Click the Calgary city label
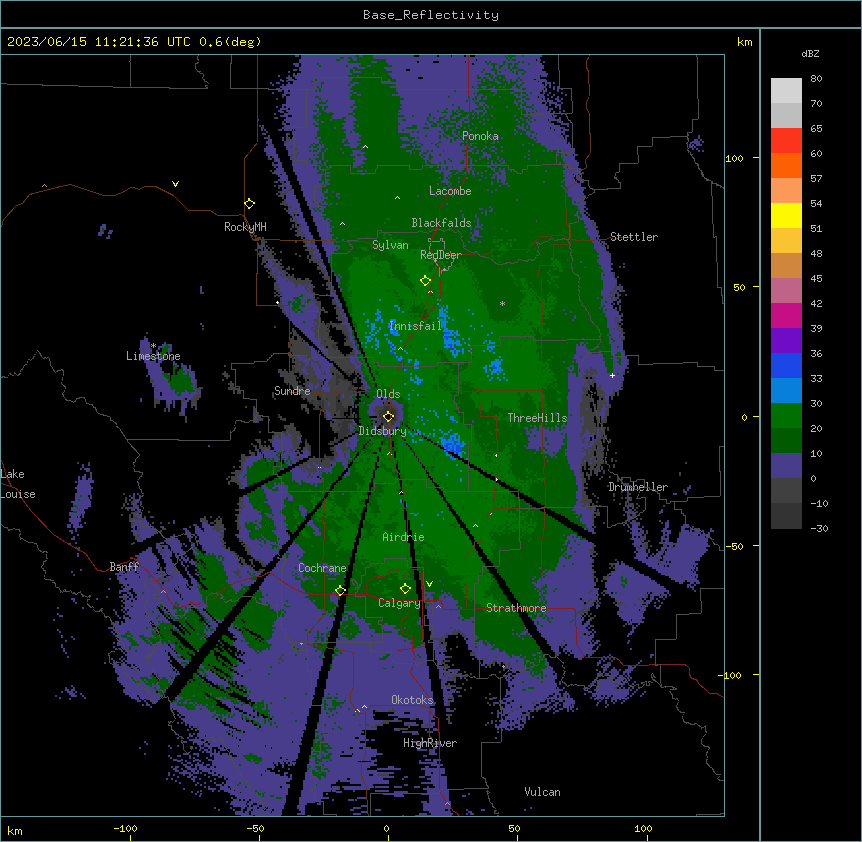 point(399,603)
